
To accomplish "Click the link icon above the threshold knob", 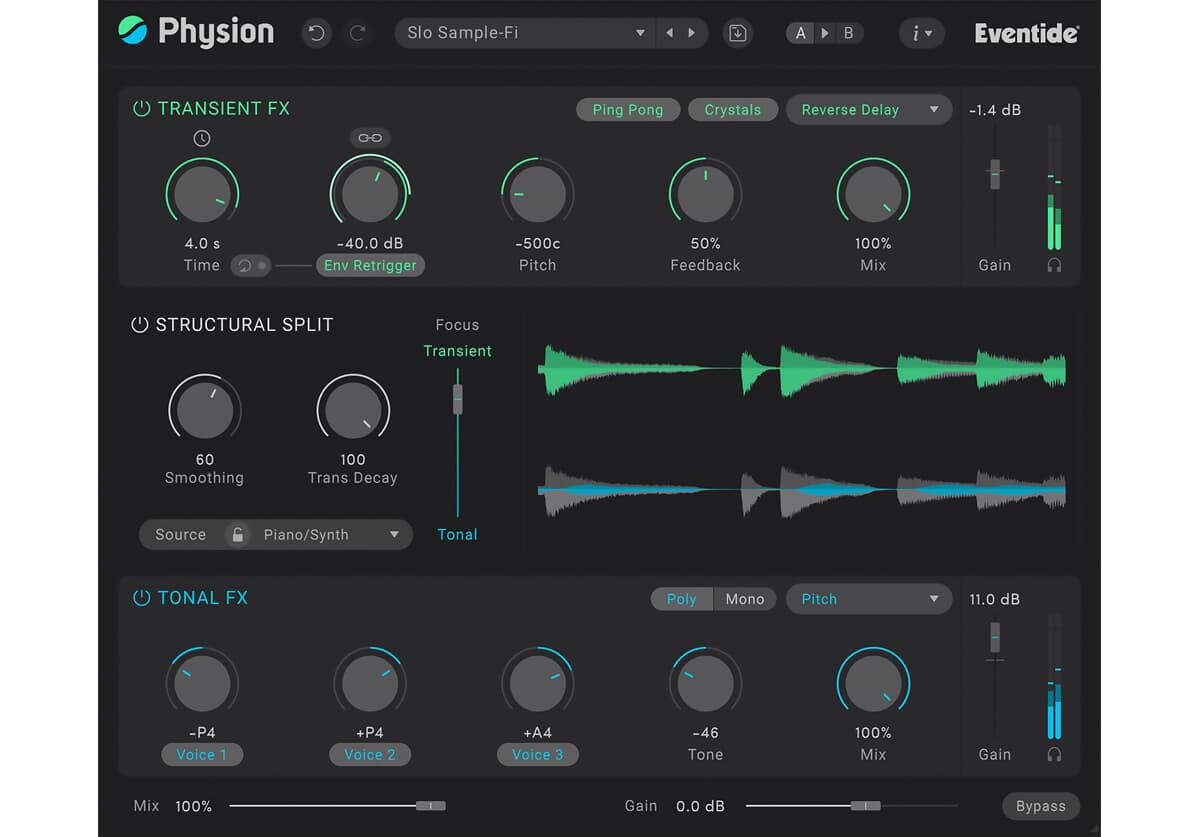I will 370,138.
